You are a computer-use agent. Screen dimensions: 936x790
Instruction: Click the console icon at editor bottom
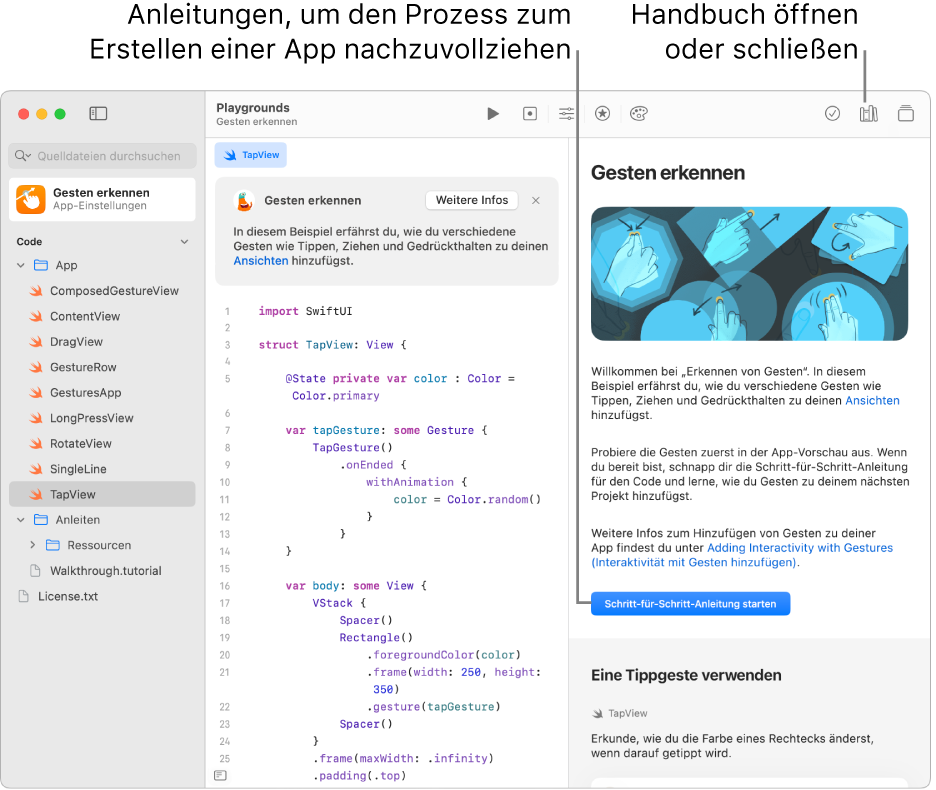220,776
